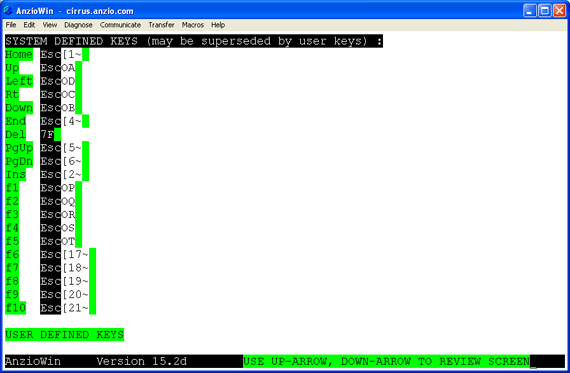Open the Communicate menu
The image size is (570, 373).
coord(120,25)
